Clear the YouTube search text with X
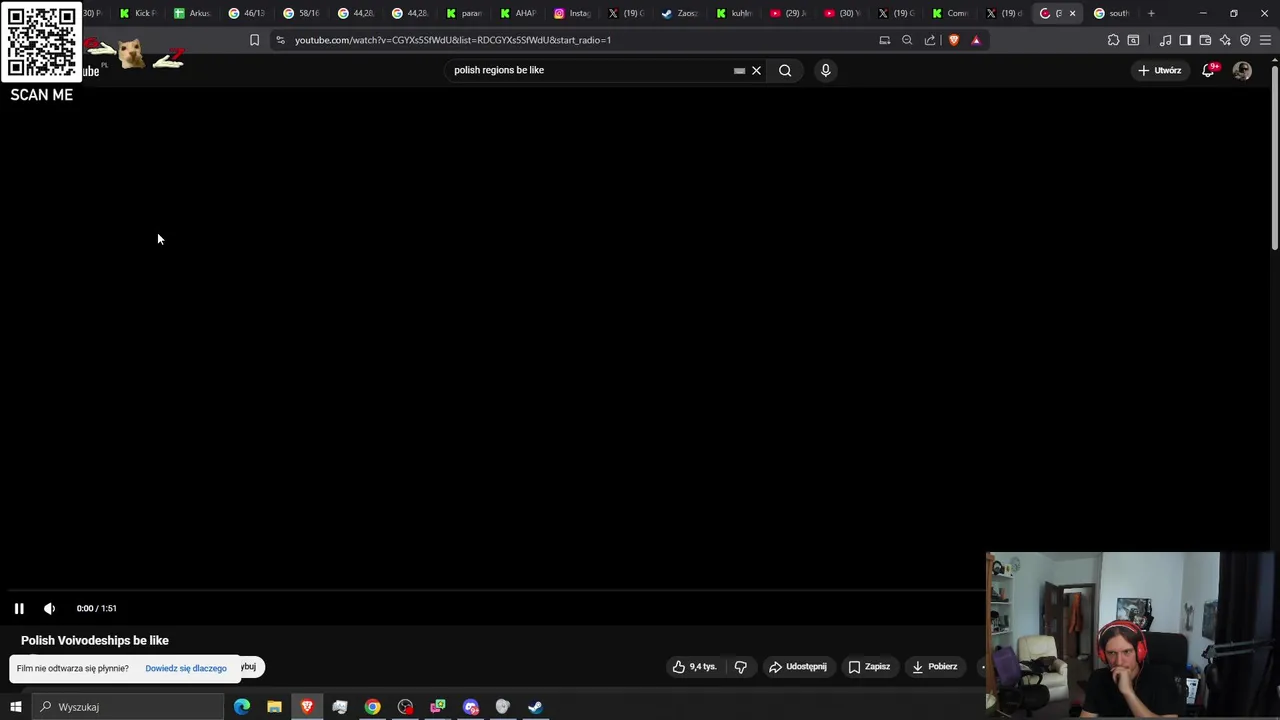 [x=756, y=70]
